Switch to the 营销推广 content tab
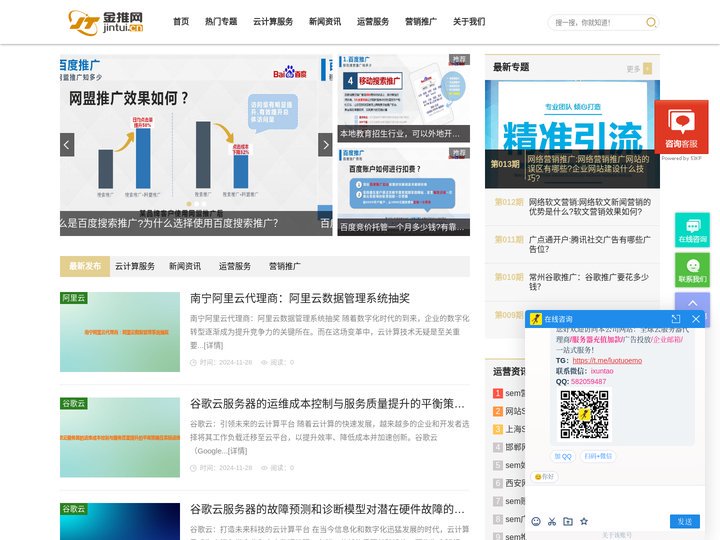Image resolution: width=720 pixels, height=540 pixels. click(x=285, y=266)
